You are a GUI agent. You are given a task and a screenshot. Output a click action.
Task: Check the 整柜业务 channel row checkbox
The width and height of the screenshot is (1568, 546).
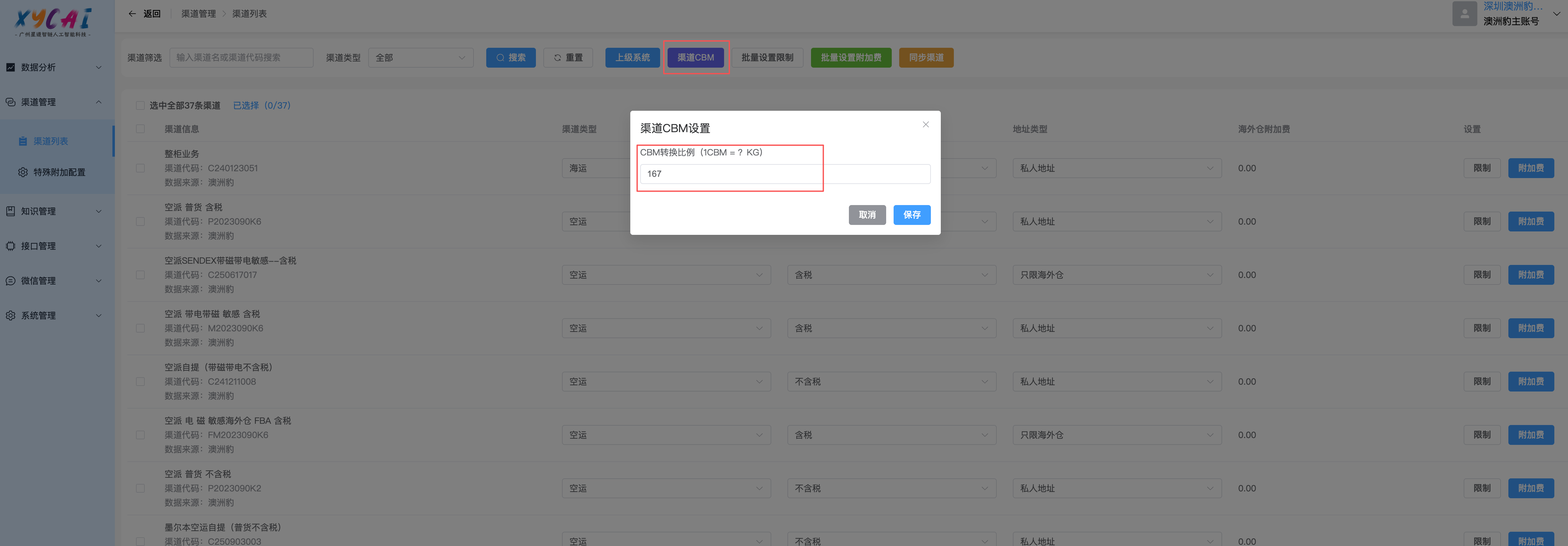pyautogui.click(x=141, y=168)
